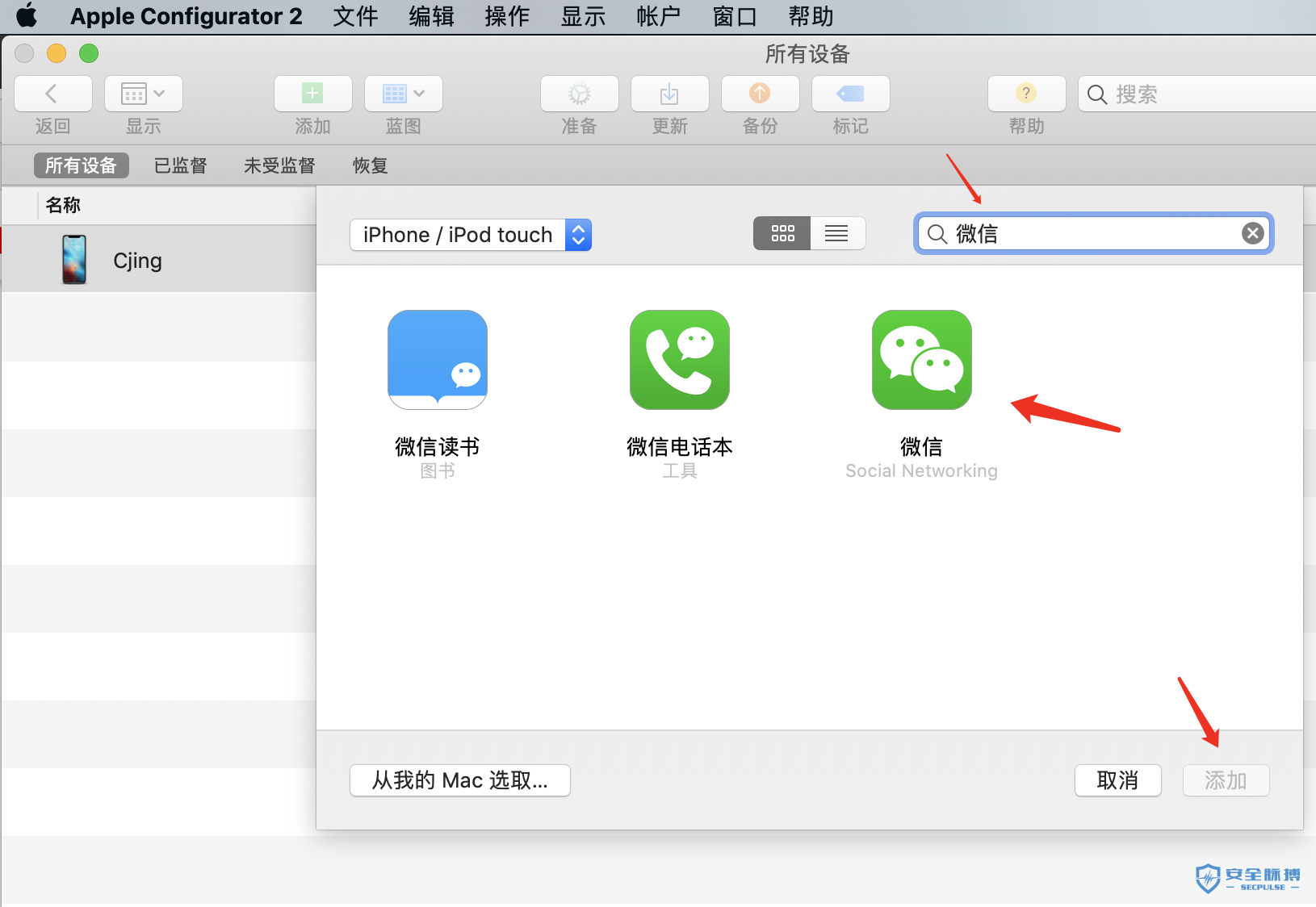Click the yellow minimize window button
1316x907 pixels.
pos(57,53)
